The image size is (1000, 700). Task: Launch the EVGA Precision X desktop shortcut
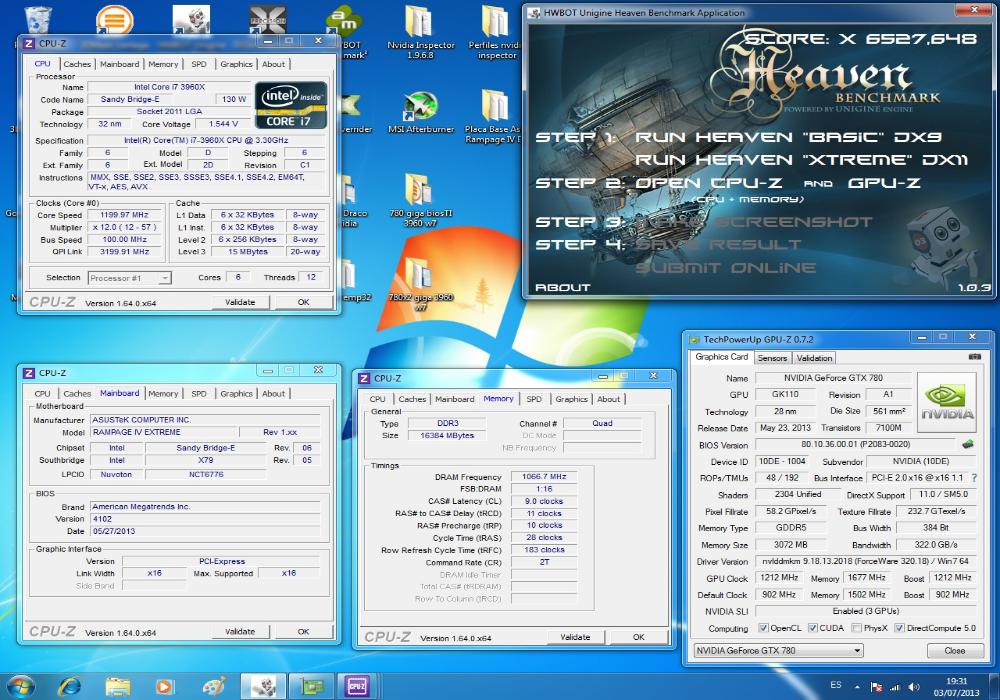point(268,19)
